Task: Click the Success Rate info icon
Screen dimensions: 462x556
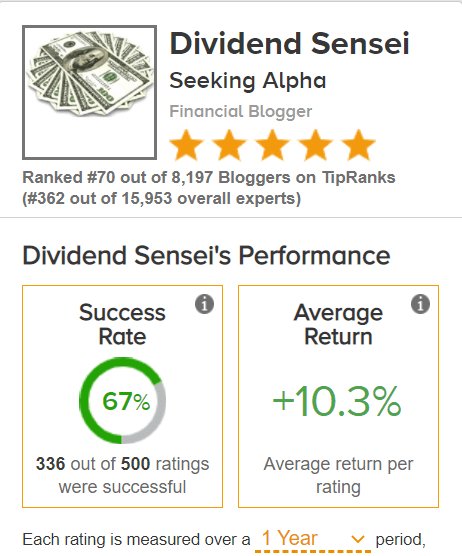Action: point(205,304)
